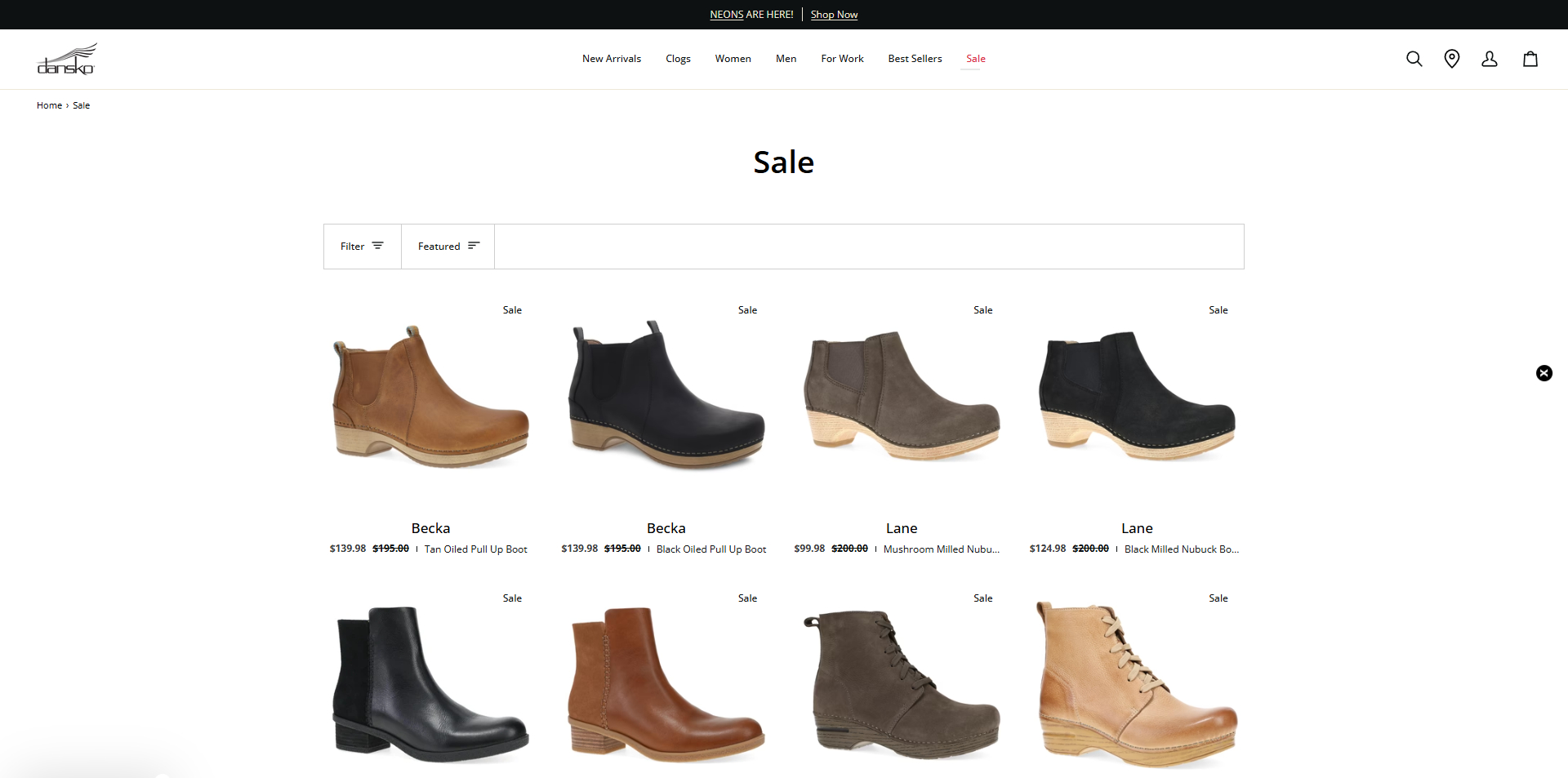Click the Filter funnel icon
Viewport: 1568px width, 778px height.
pos(378,245)
